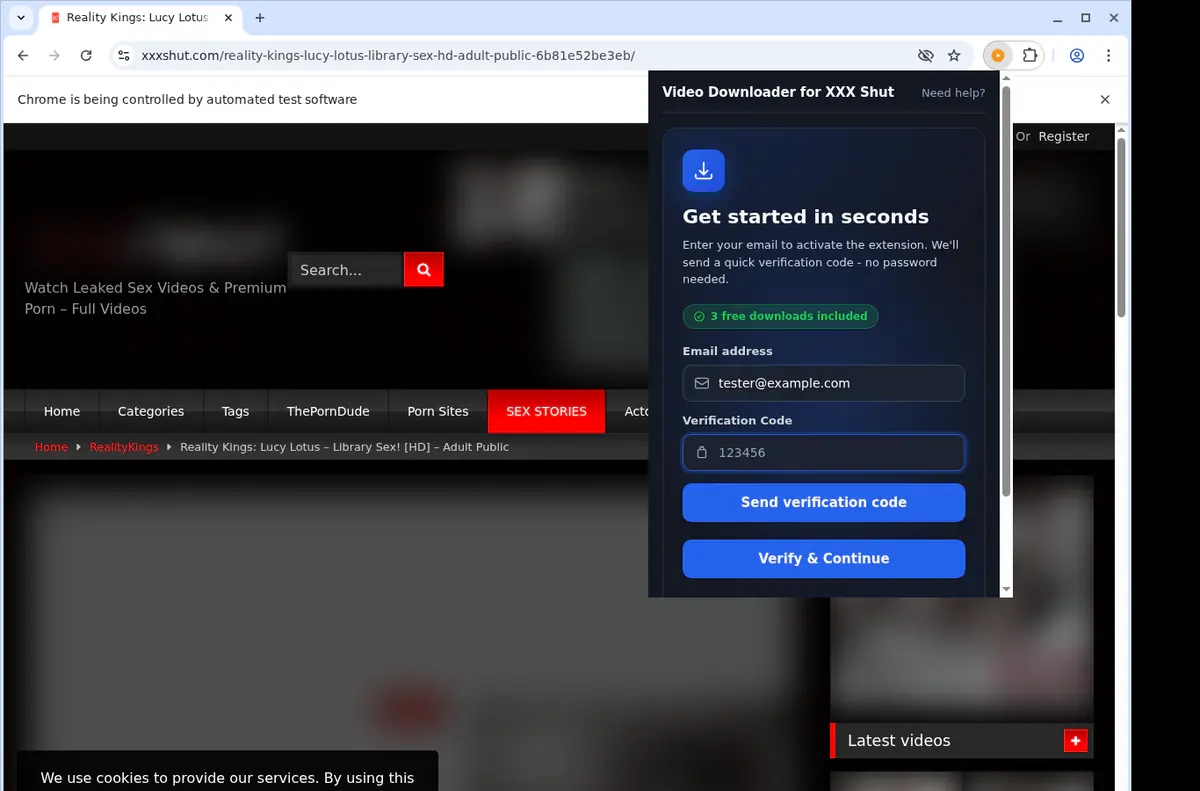
Task: Open a new browser tab
Action: click(x=260, y=18)
